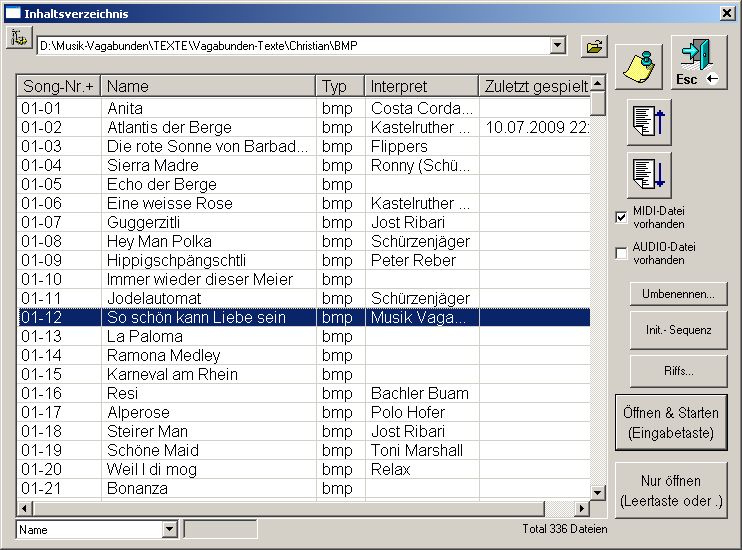Sort by the Interpret column header
This screenshot has width=742, height=550.
pos(422,86)
